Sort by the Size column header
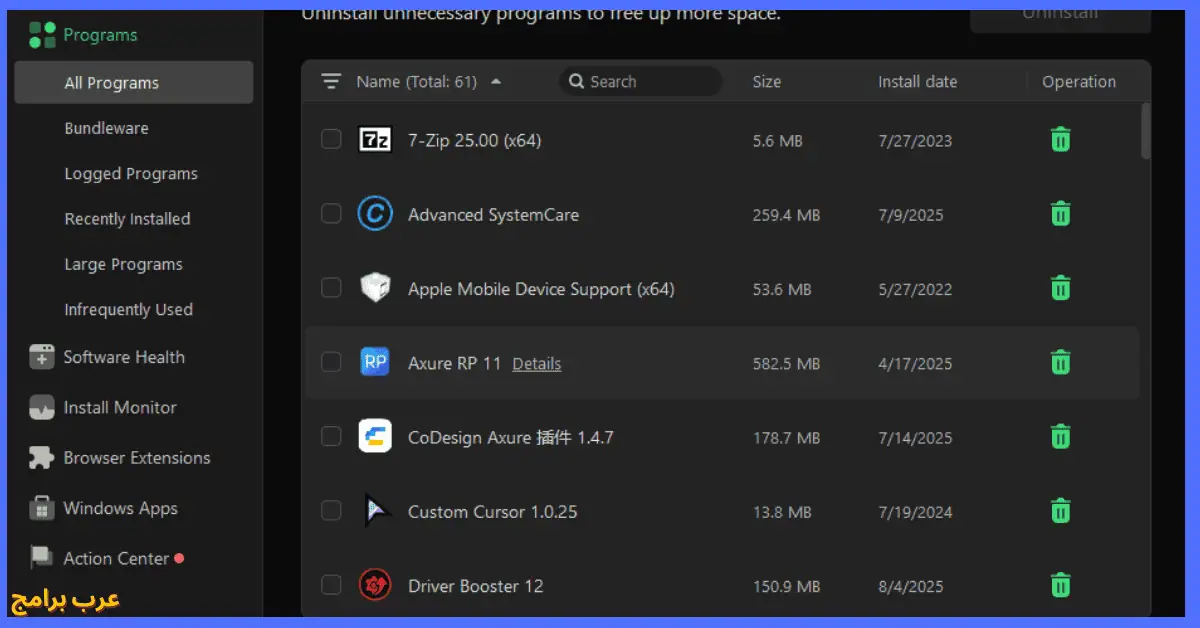The image size is (1200, 628). (767, 82)
